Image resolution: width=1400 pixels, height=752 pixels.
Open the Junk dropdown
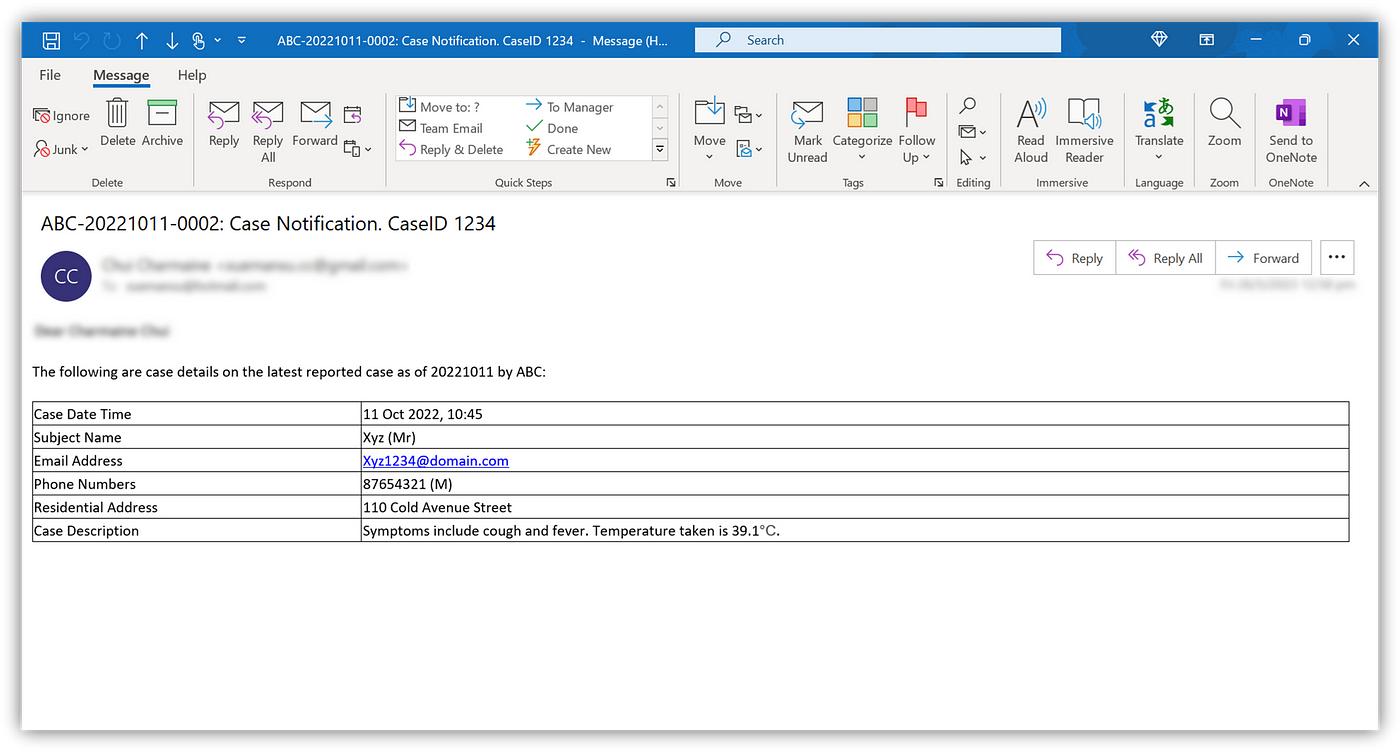click(61, 149)
